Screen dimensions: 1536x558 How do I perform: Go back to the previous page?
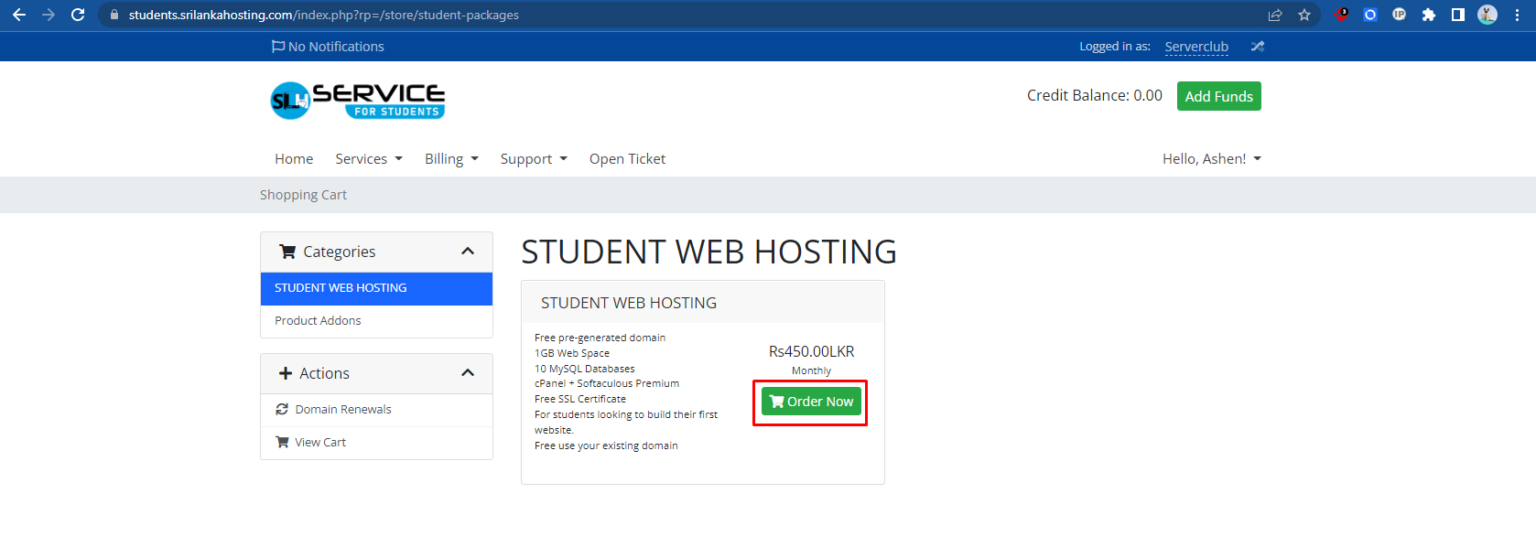(19, 15)
